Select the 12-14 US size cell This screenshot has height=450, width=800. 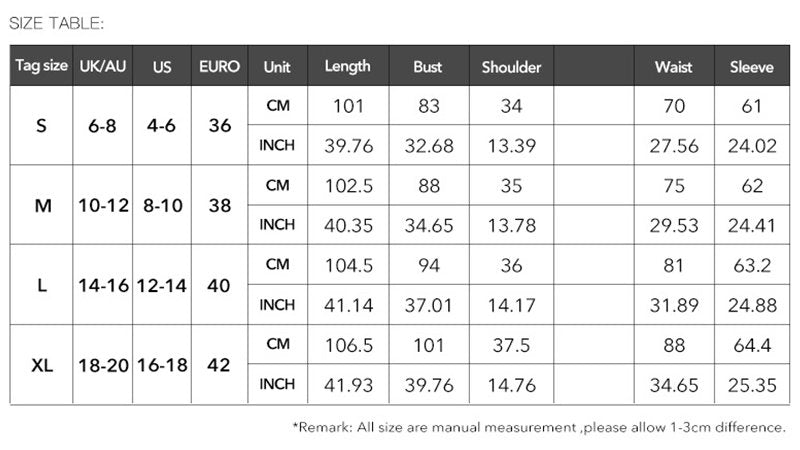tap(162, 286)
